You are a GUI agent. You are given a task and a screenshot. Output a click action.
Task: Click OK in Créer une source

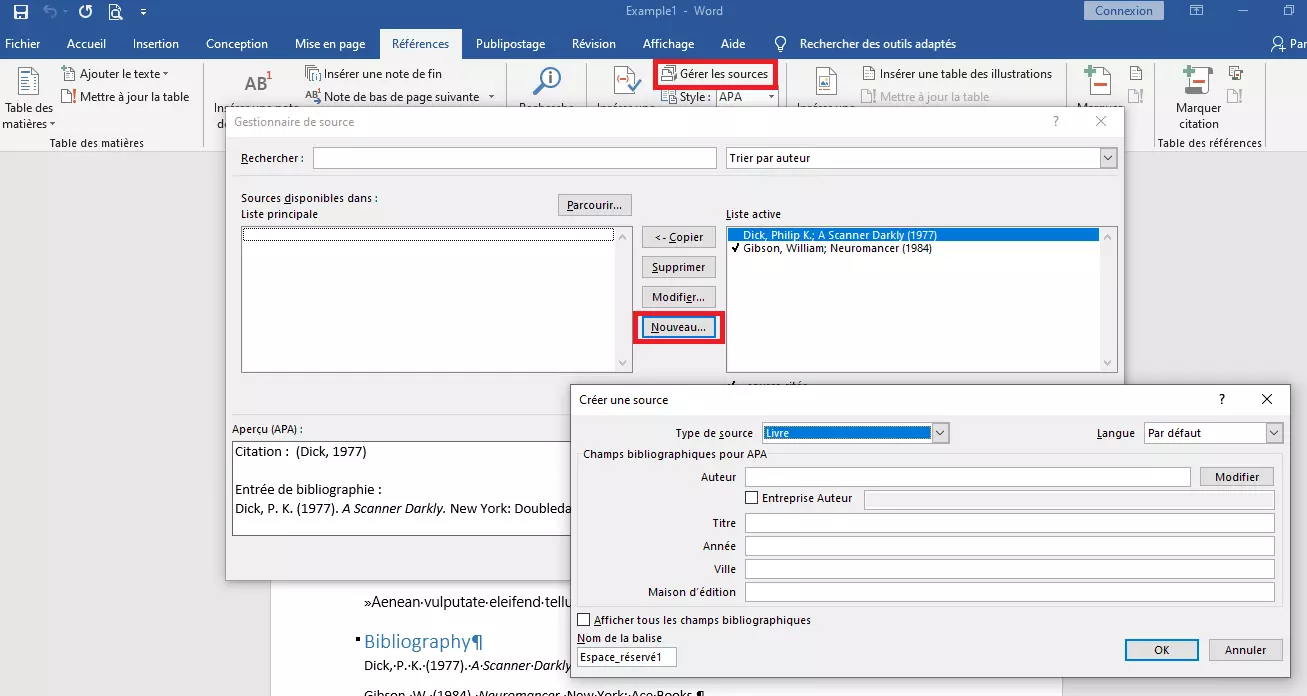[x=1161, y=650]
